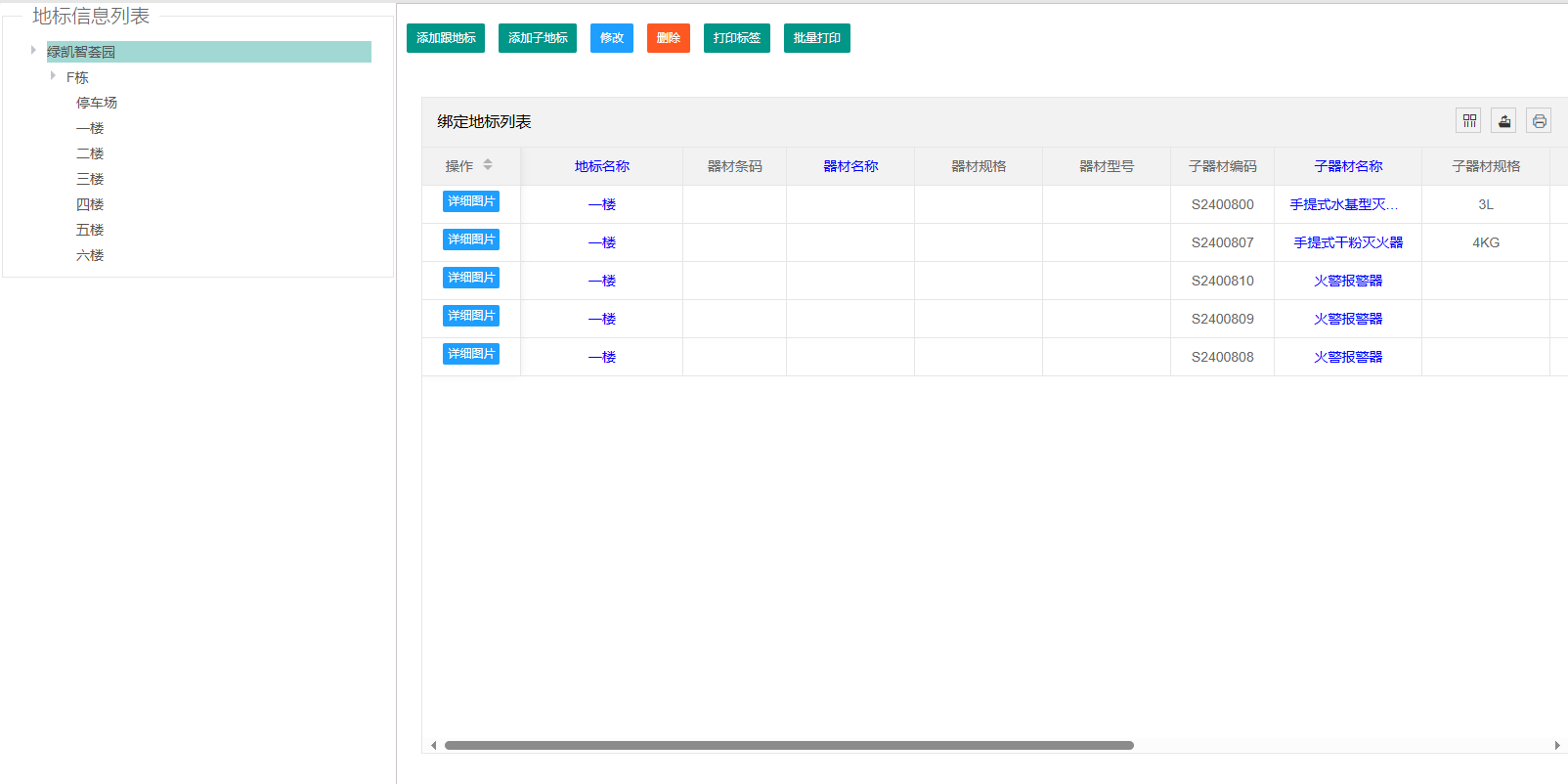
Task: Open 详细图片 for row S2400809
Action: tap(471, 316)
